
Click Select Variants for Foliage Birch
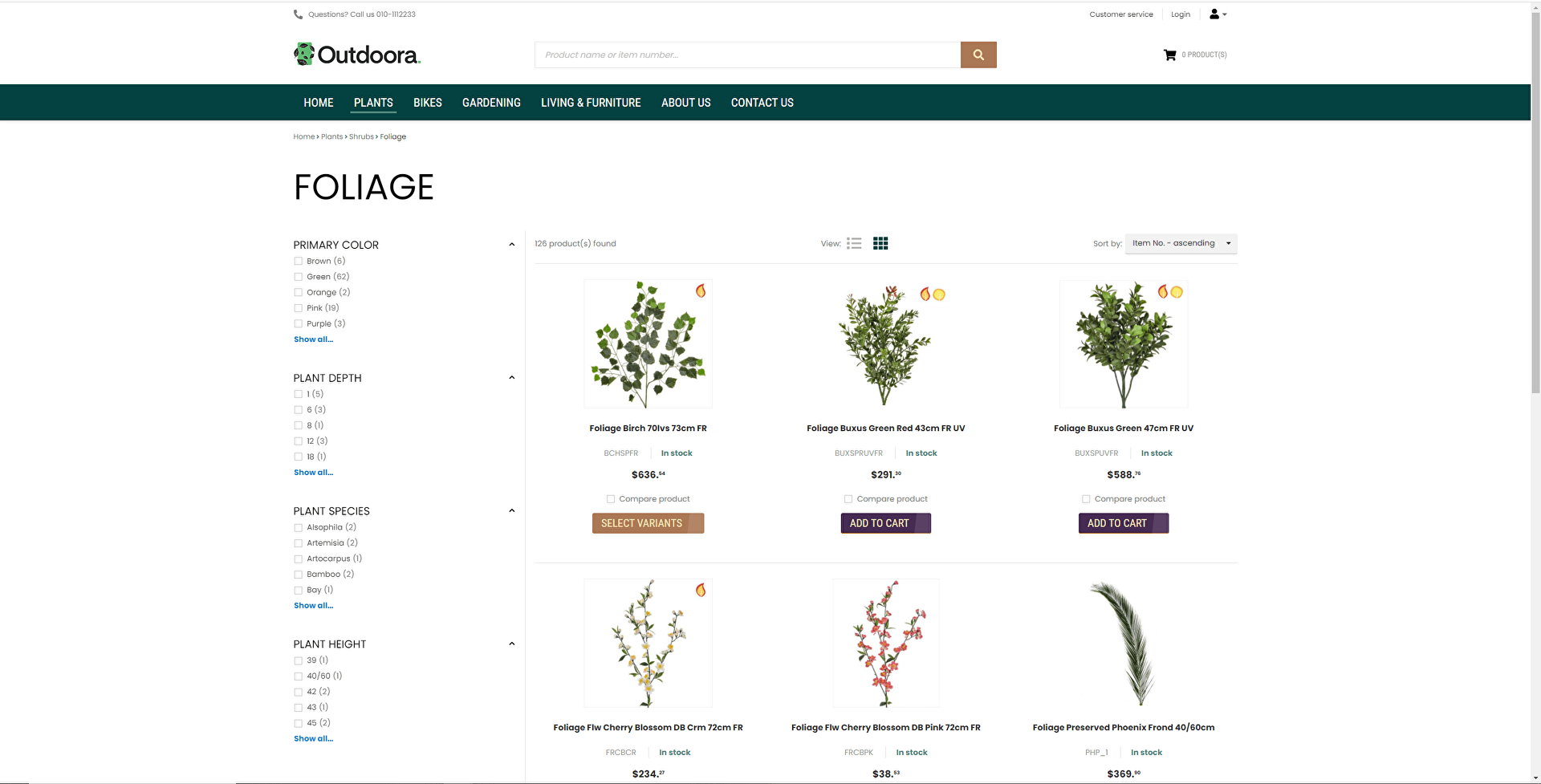(x=648, y=523)
